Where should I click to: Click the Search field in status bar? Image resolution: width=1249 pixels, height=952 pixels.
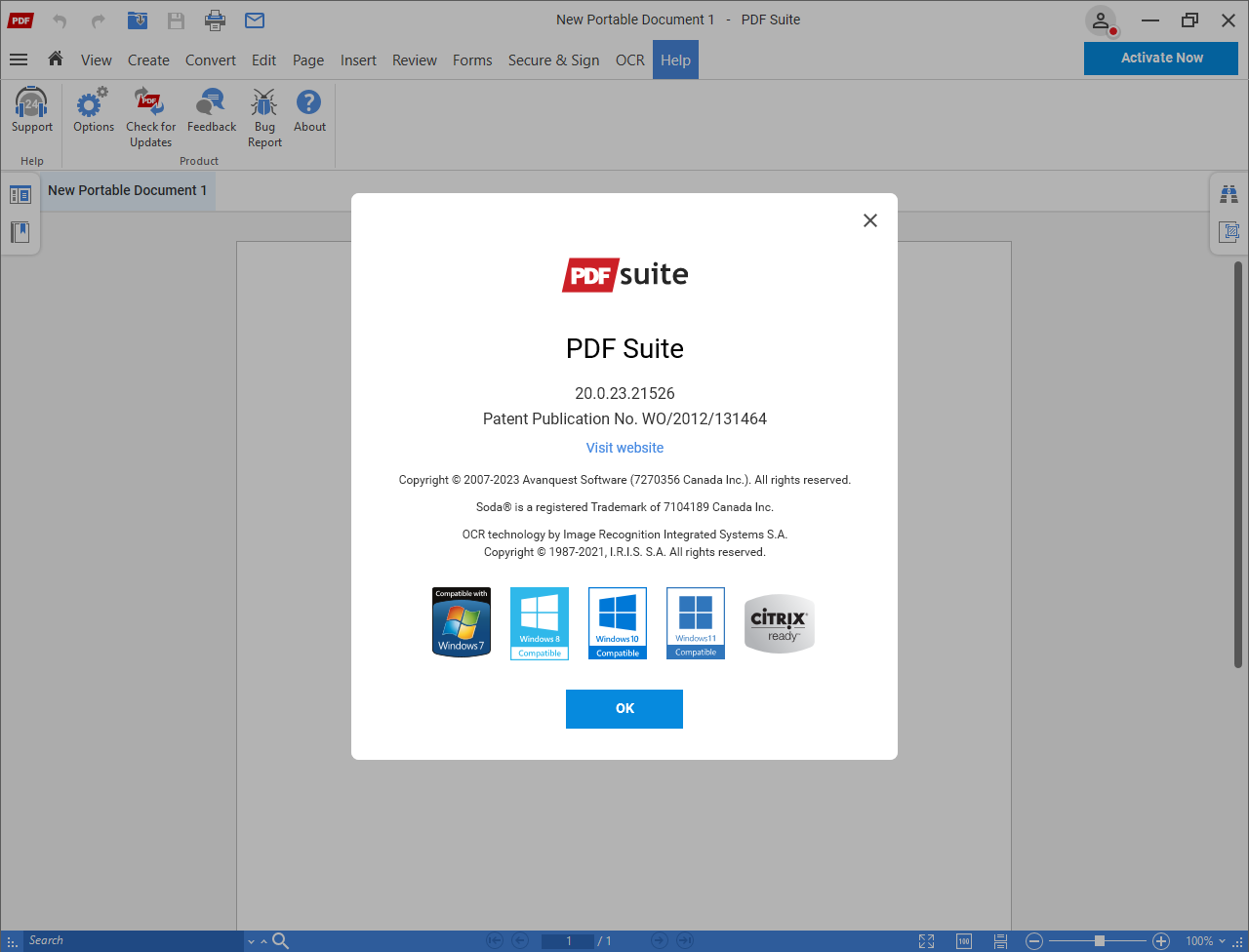(x=134, y=941)
